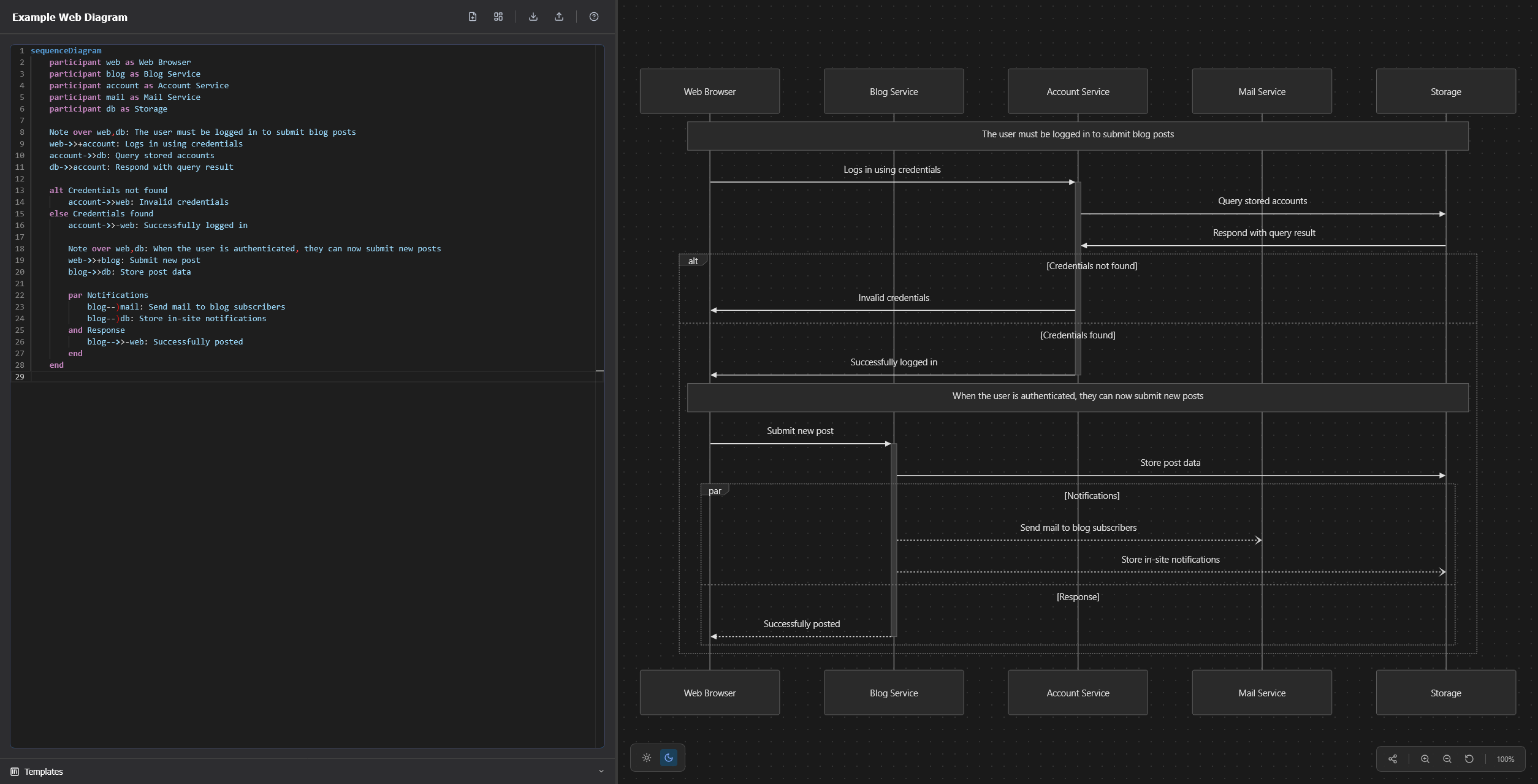Click the 'must be logged in' note box
Image resolution: width=1538 pixels, height=784 pixels.
point(1078,135)
